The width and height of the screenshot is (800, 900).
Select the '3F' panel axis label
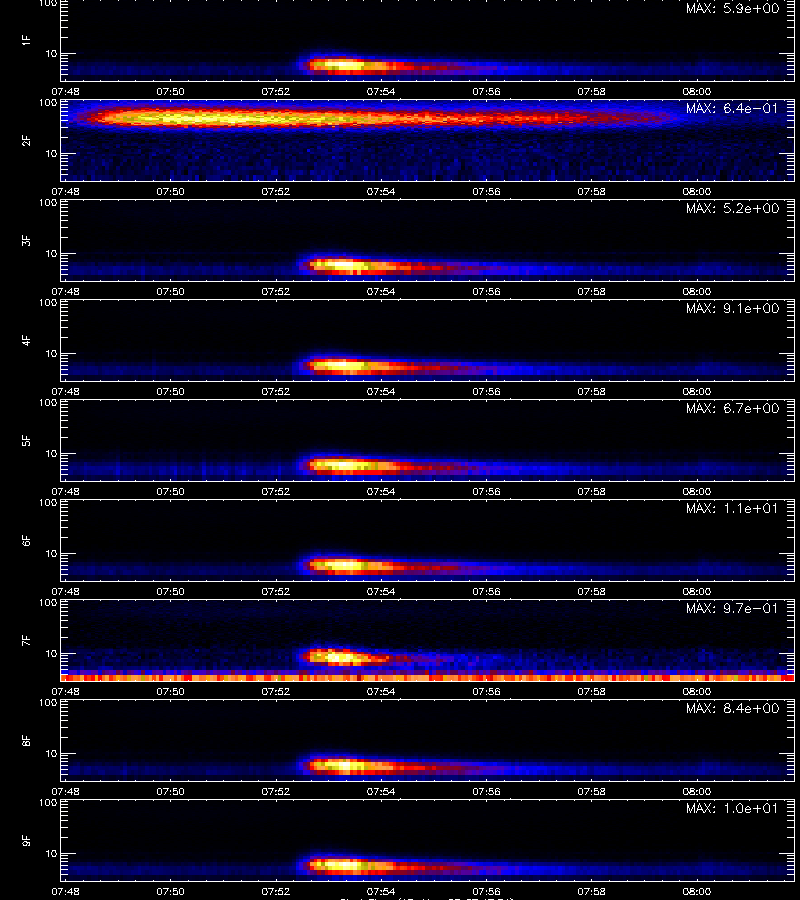tap(26, 240)
